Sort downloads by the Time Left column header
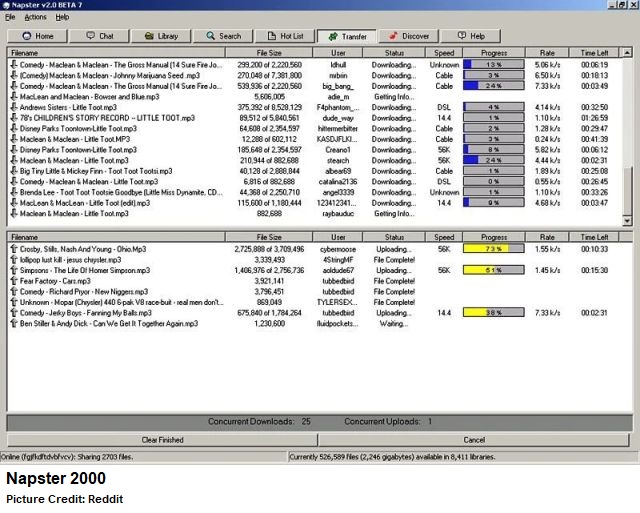Image resolution: width=640 pixels, height=513 pixels. [594, 52]
